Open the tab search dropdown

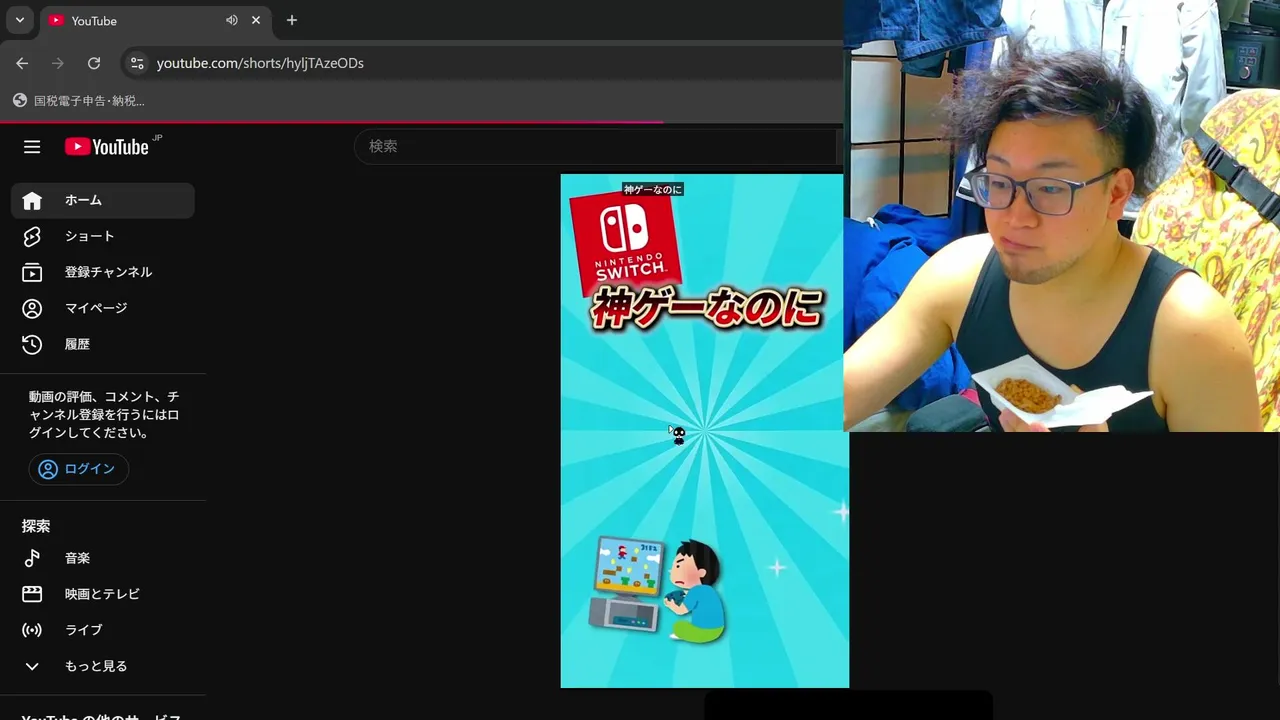coord(19,20)
